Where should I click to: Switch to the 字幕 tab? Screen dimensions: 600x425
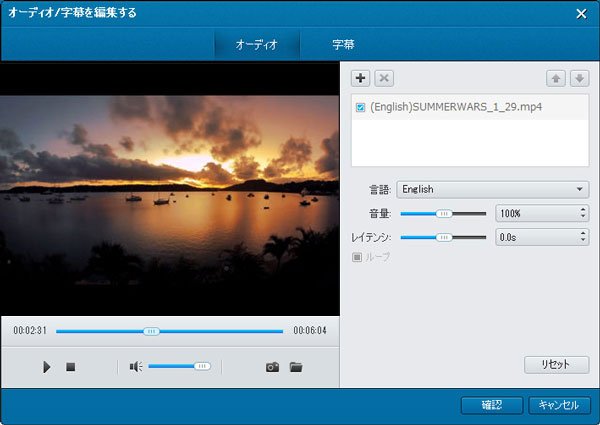[x=344, y=45]
